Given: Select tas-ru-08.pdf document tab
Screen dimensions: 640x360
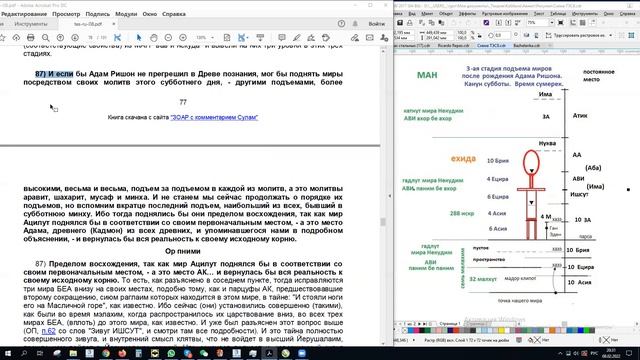Looking at the screenshot, I should (x=88, y=24).
